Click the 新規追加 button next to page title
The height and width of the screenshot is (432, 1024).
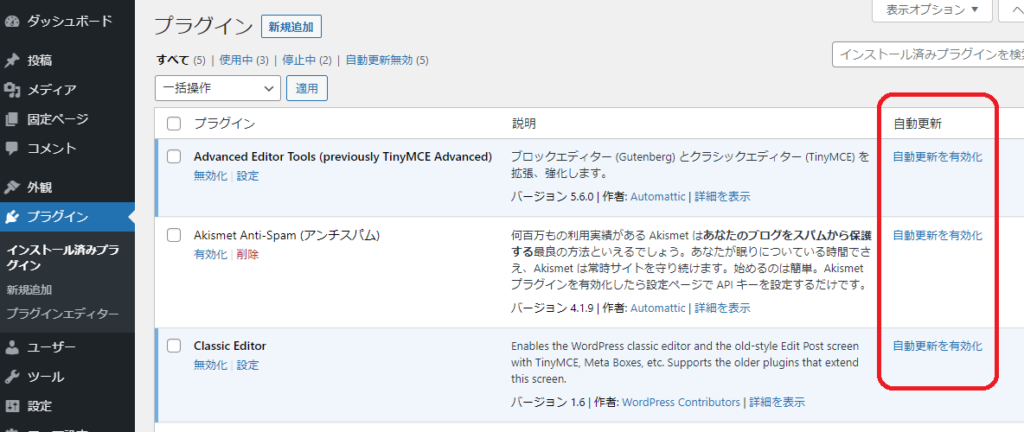click(x=291, y=27)
